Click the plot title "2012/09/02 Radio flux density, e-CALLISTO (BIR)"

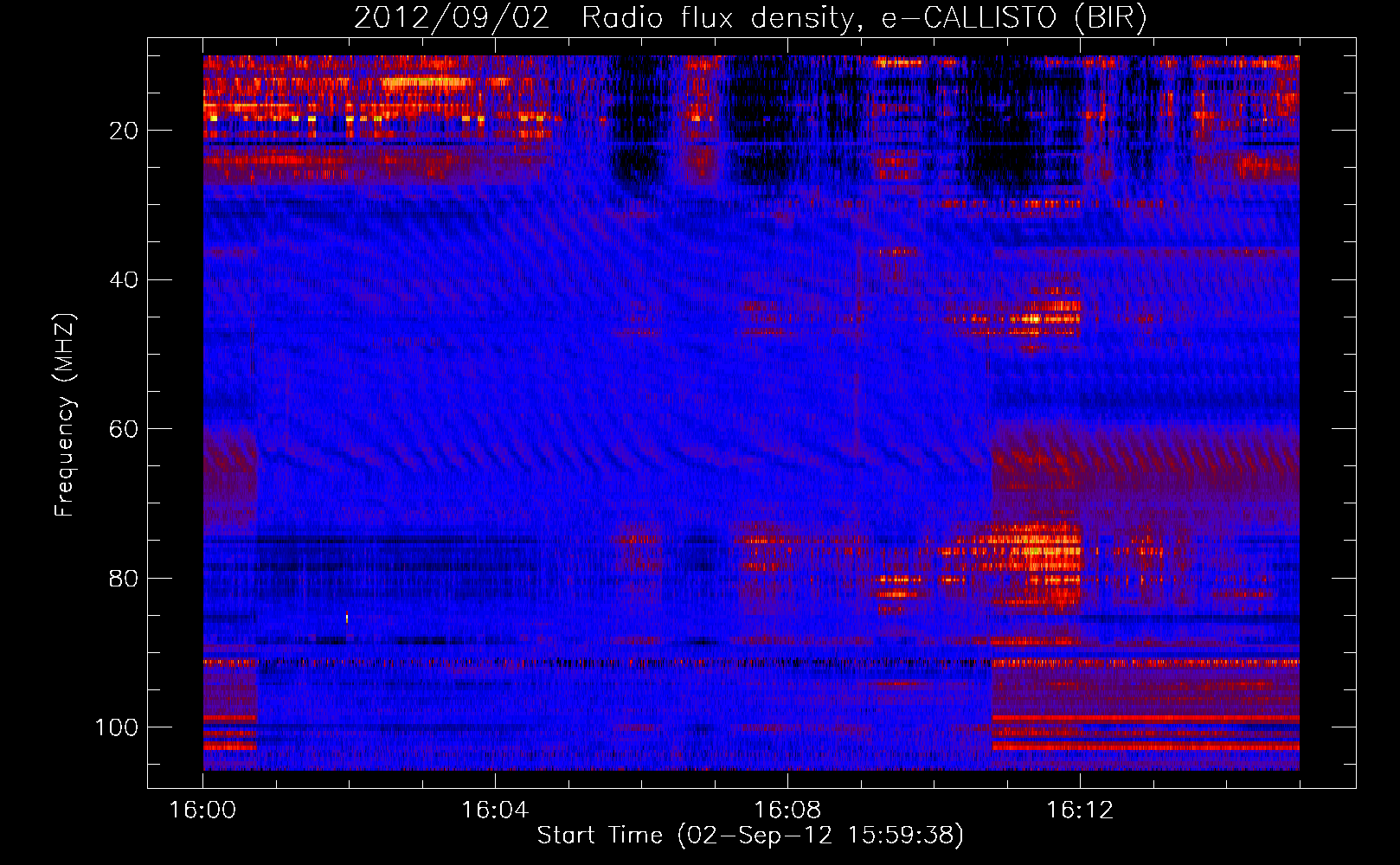point(750,18)
